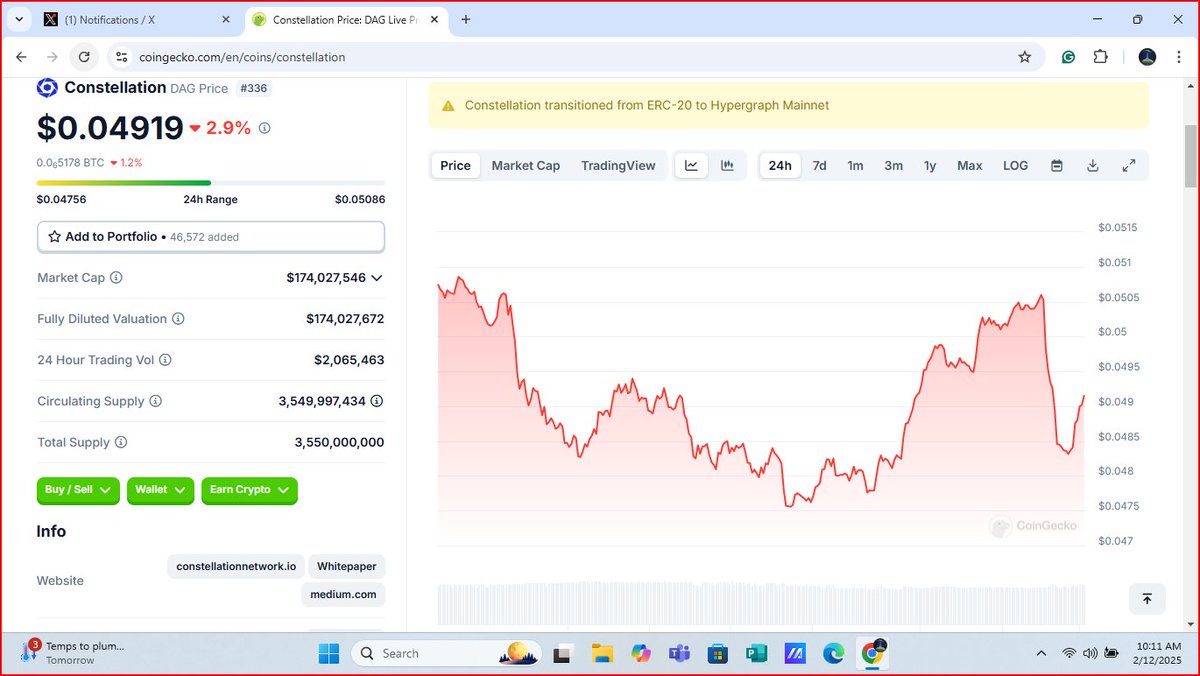Click the Market Cap info icon
Image resolution: width=1200 pixels, height=676 pixels.
pos(116,277)
